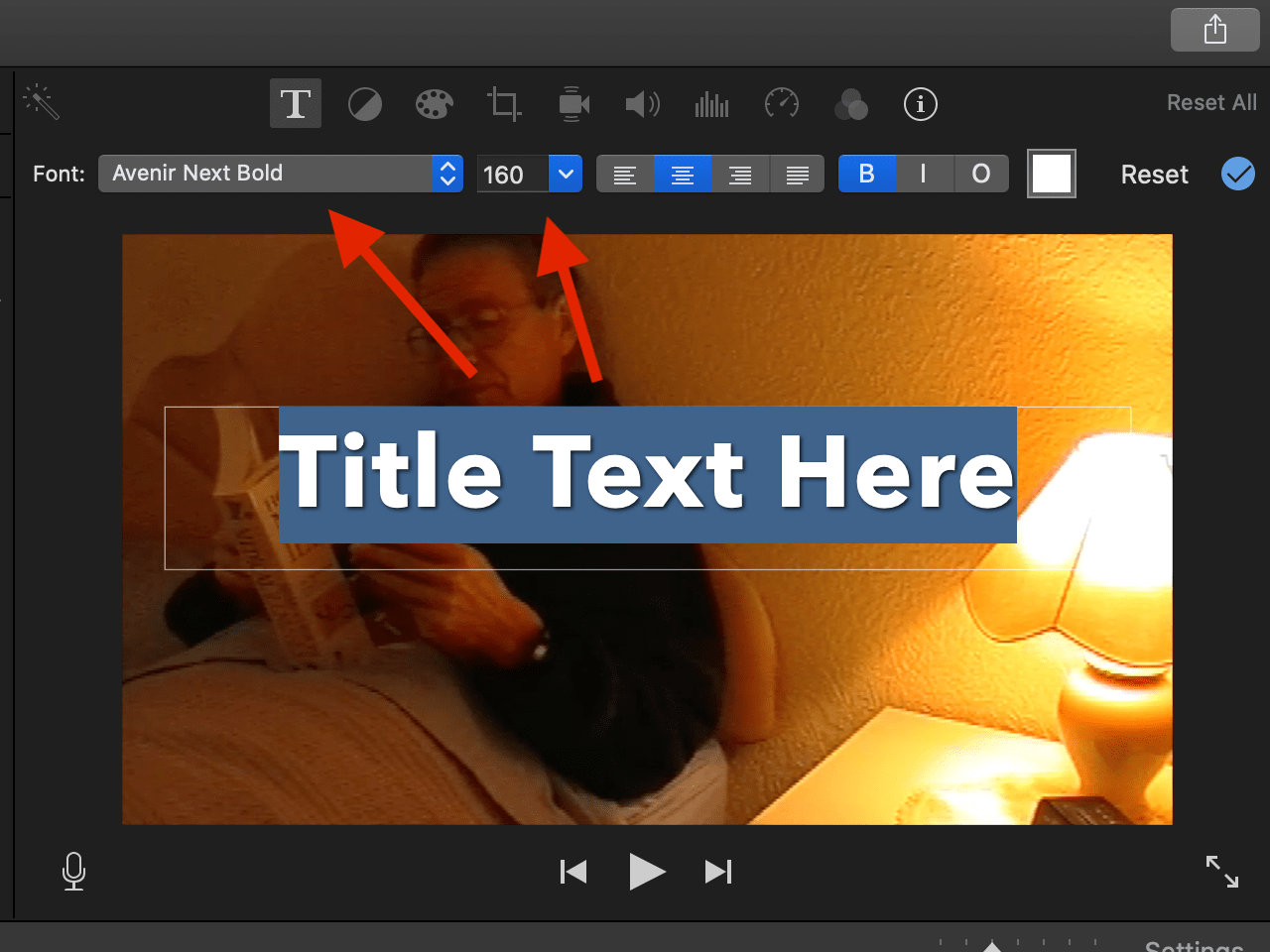Select the Titles text tool
The width and height of the screenshot is (1270, 952).
point(295,103)
